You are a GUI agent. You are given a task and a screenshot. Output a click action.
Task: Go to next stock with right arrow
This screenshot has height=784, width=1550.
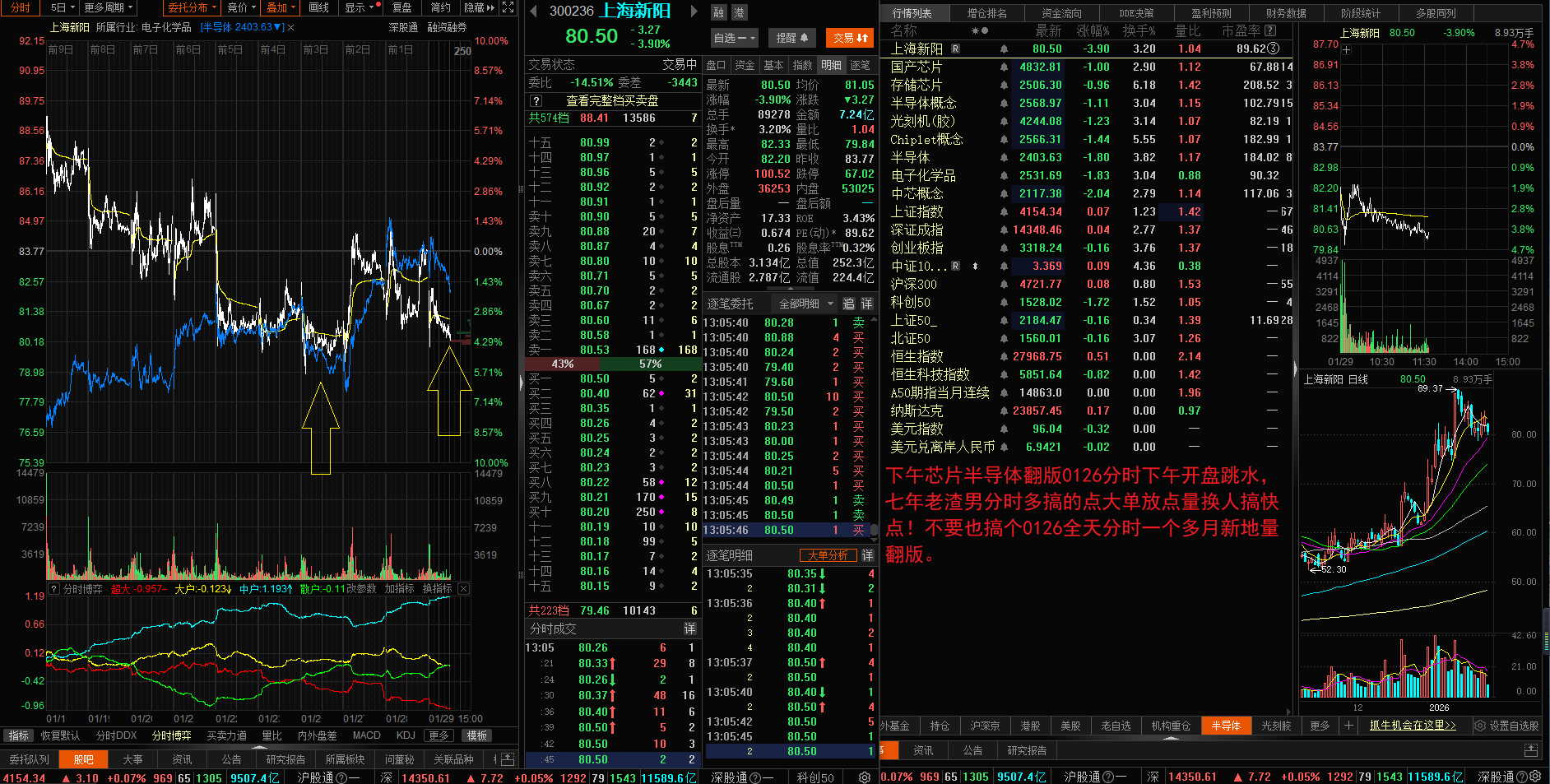(694, 12)
